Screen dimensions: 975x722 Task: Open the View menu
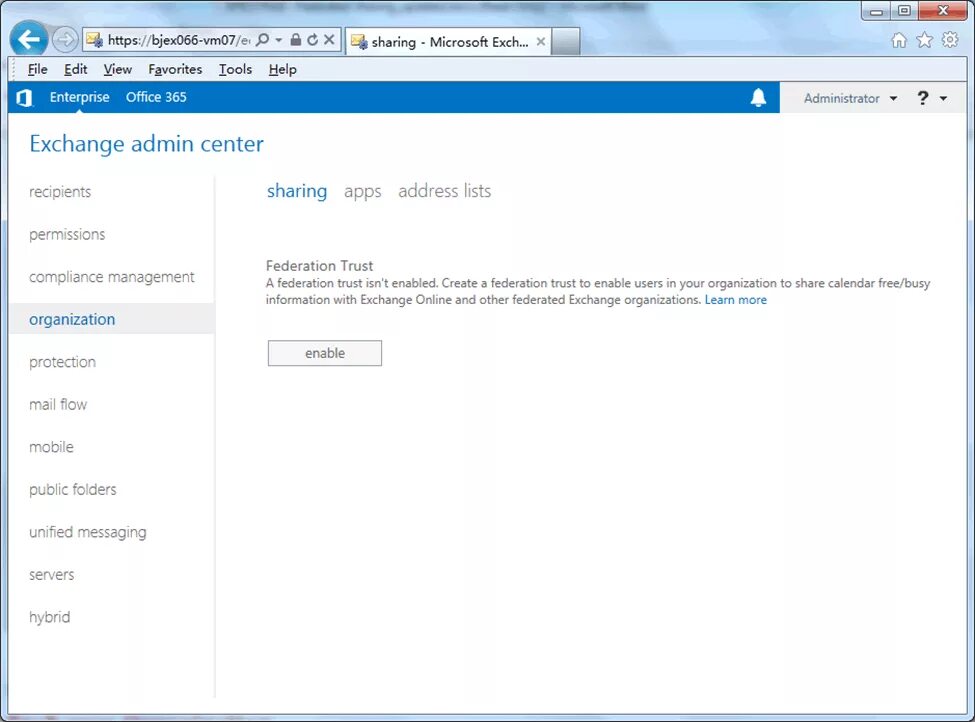click(x=118, y=69)
